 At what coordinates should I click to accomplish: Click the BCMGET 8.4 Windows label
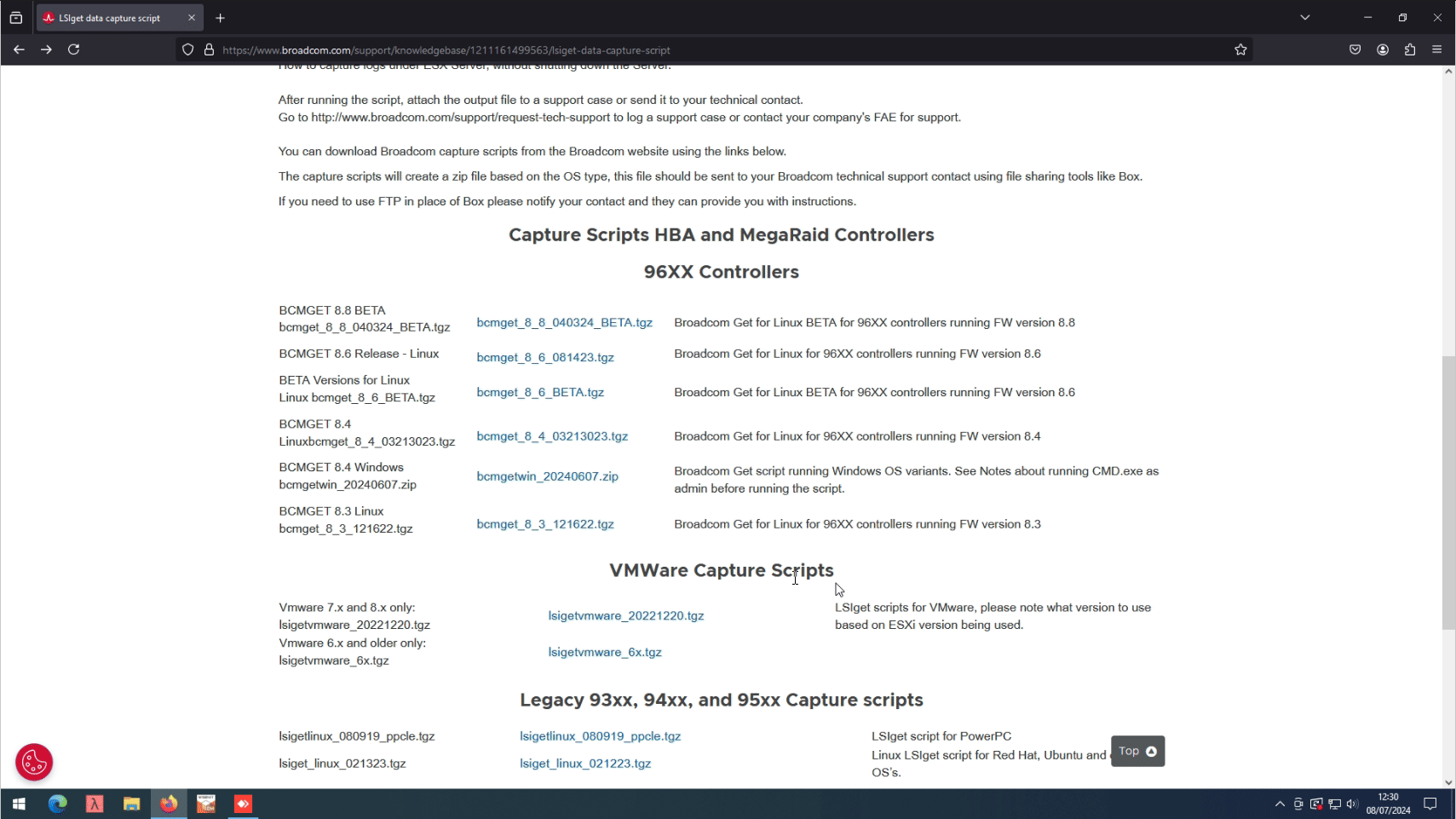pyautogui.click(x=341, y=468)
